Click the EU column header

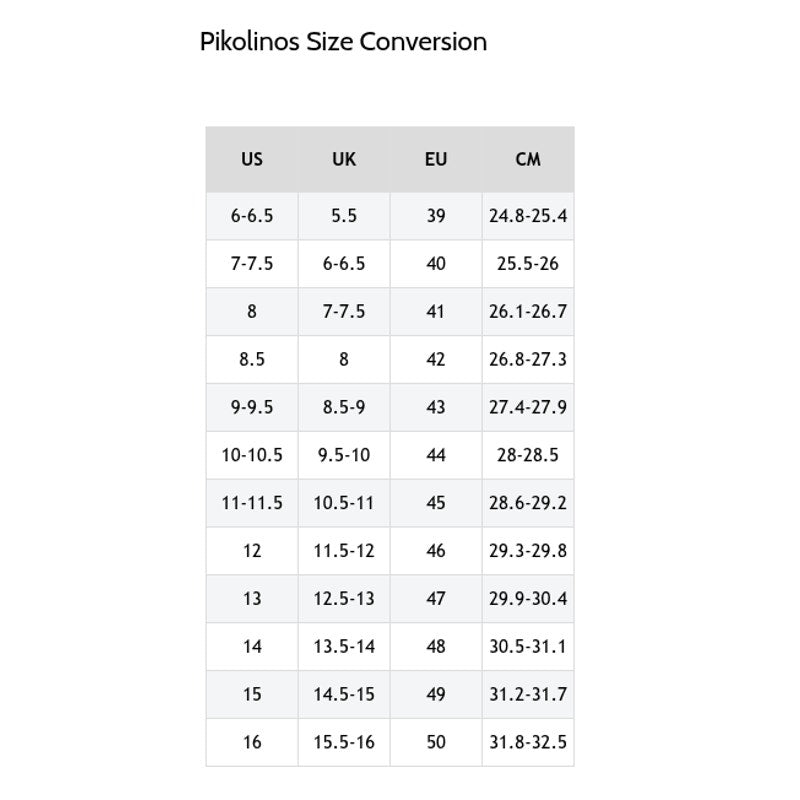pos(436,159)
